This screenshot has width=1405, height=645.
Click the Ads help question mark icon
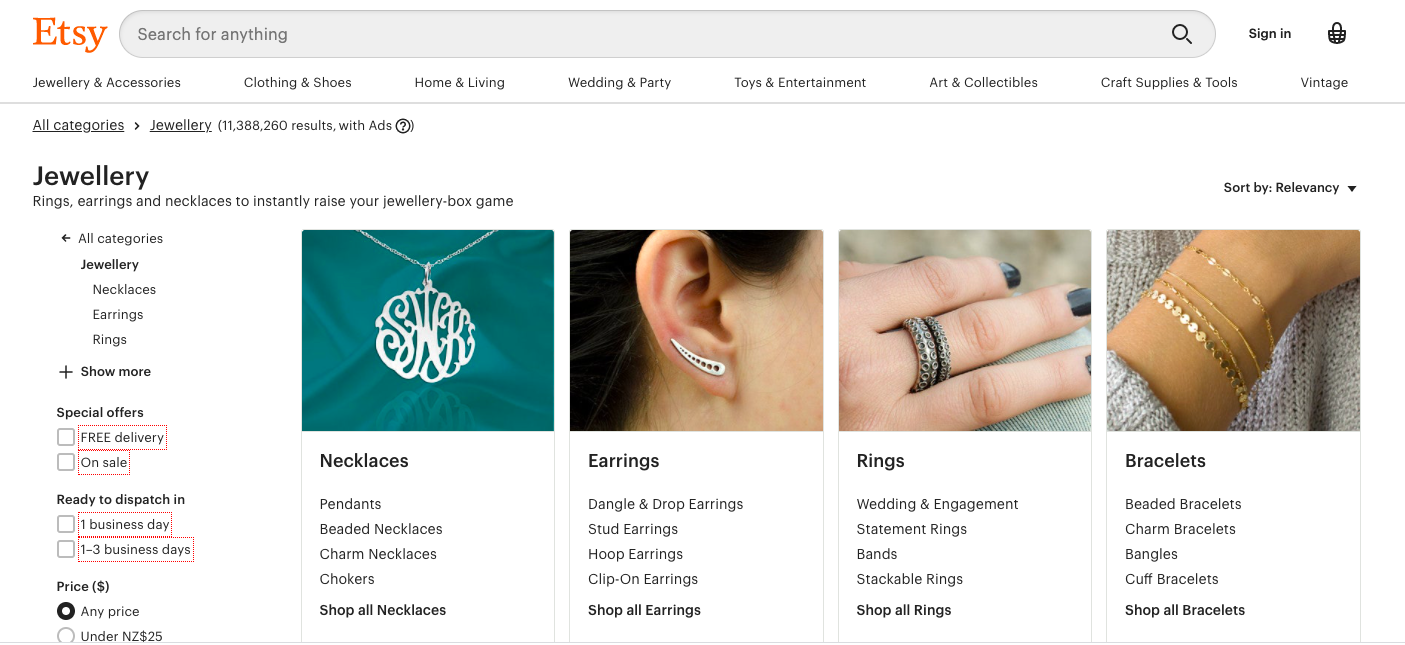click(403, 126)
